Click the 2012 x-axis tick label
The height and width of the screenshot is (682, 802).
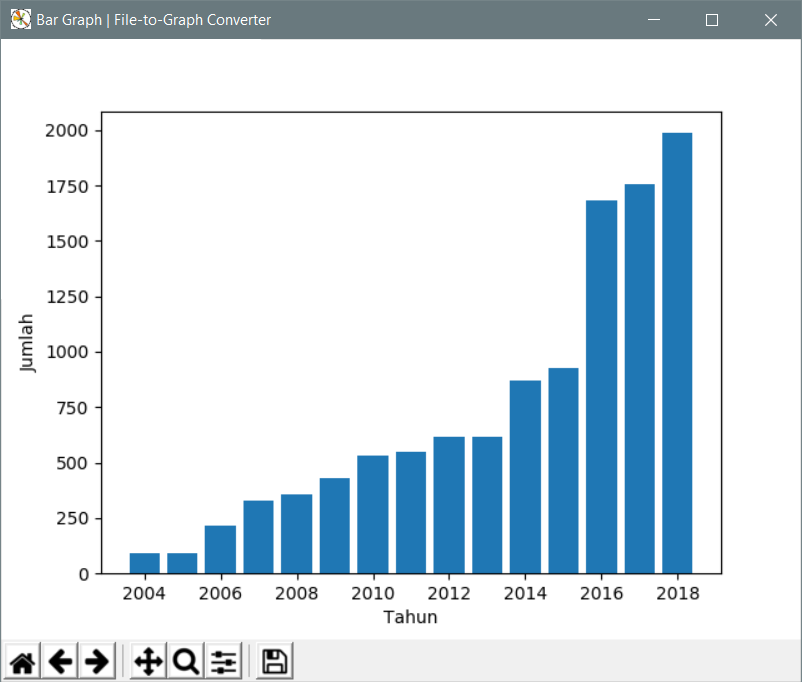[449, 593]
